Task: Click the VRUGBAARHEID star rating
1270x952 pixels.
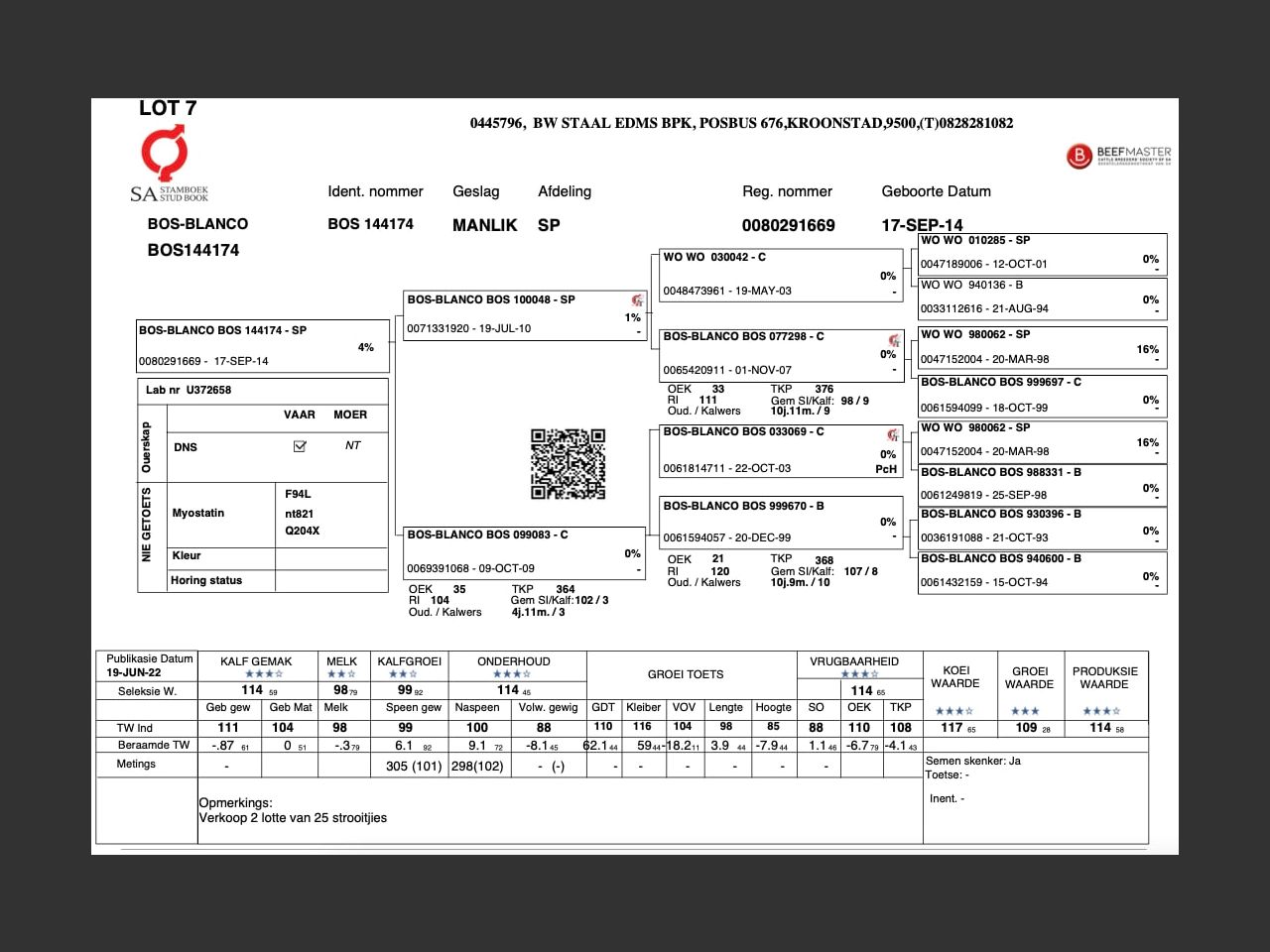Action: coord(859,674)
